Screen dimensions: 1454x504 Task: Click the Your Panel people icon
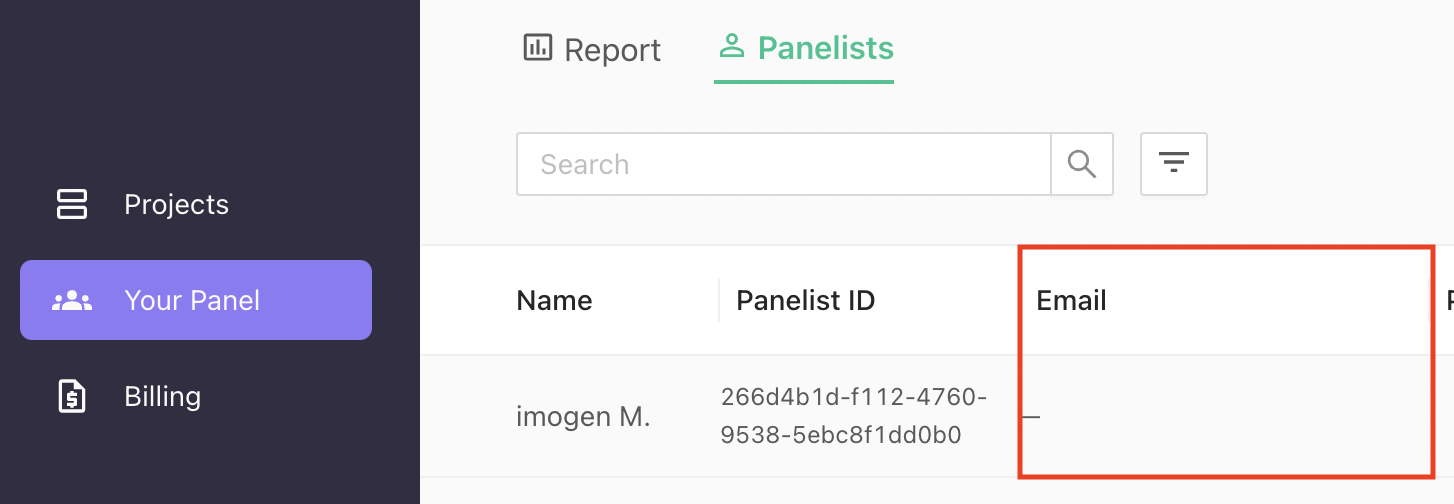click(x=72, y=300)
